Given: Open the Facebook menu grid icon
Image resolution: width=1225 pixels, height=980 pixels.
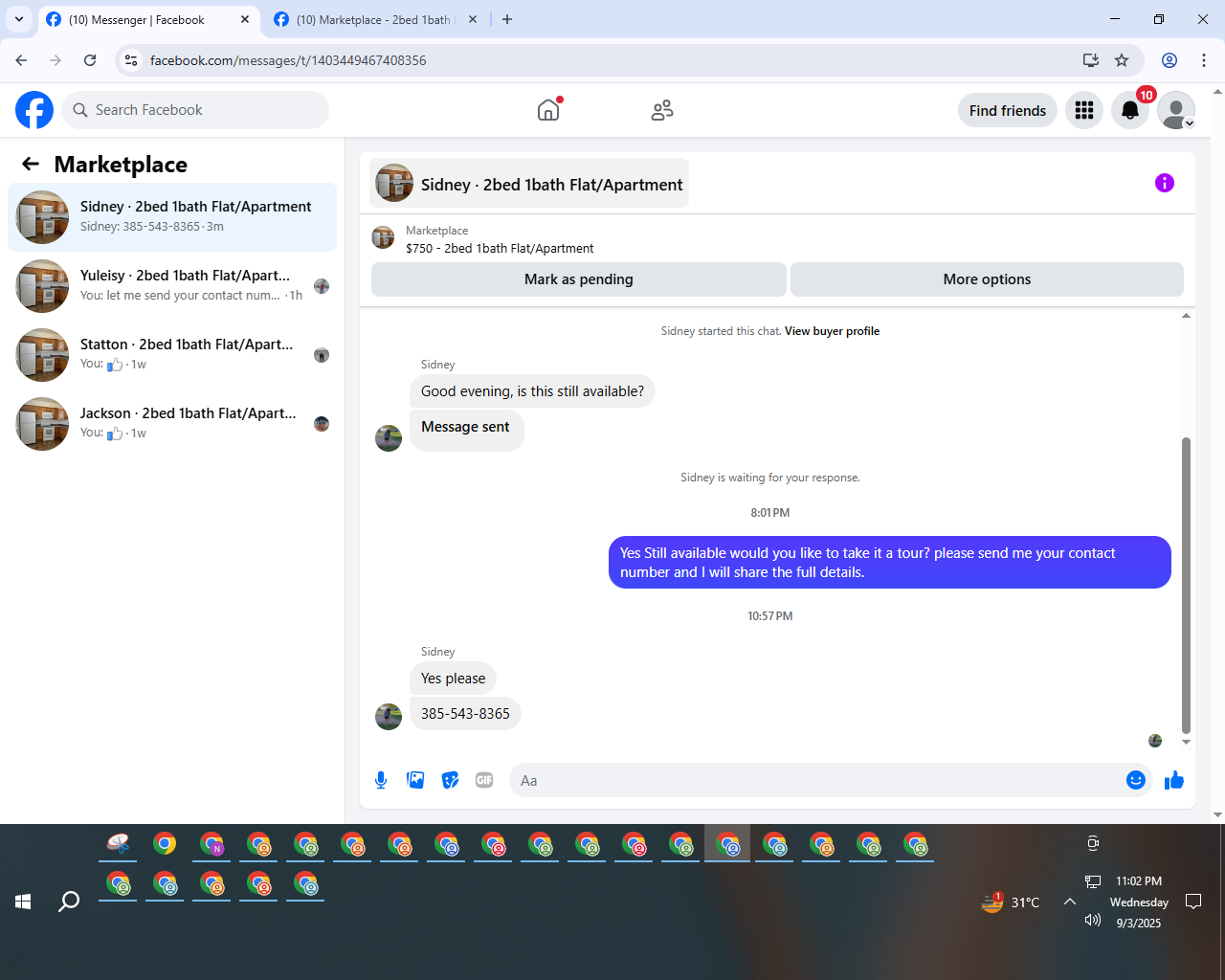Looking at the screenshot, I should [x=1084, y=110].
